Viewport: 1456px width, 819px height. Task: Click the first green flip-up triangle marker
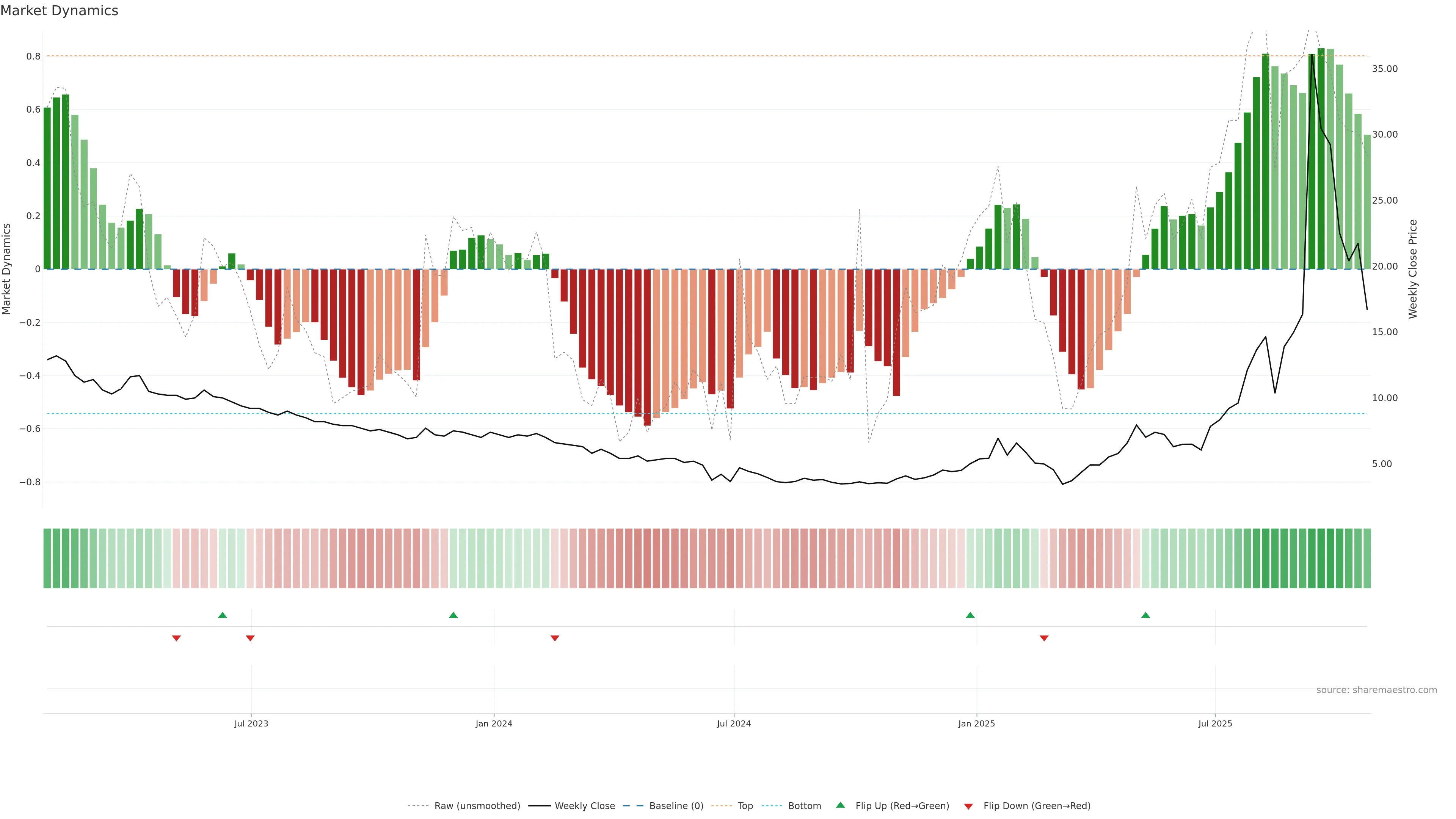click(222, 615)
